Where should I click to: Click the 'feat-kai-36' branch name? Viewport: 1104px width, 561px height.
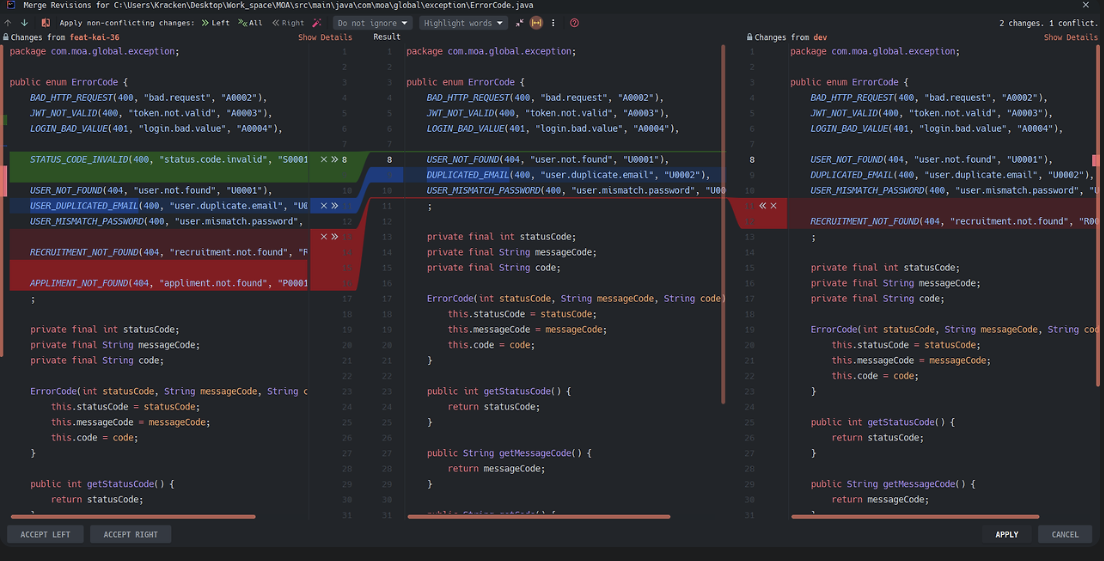pos(94,37)
